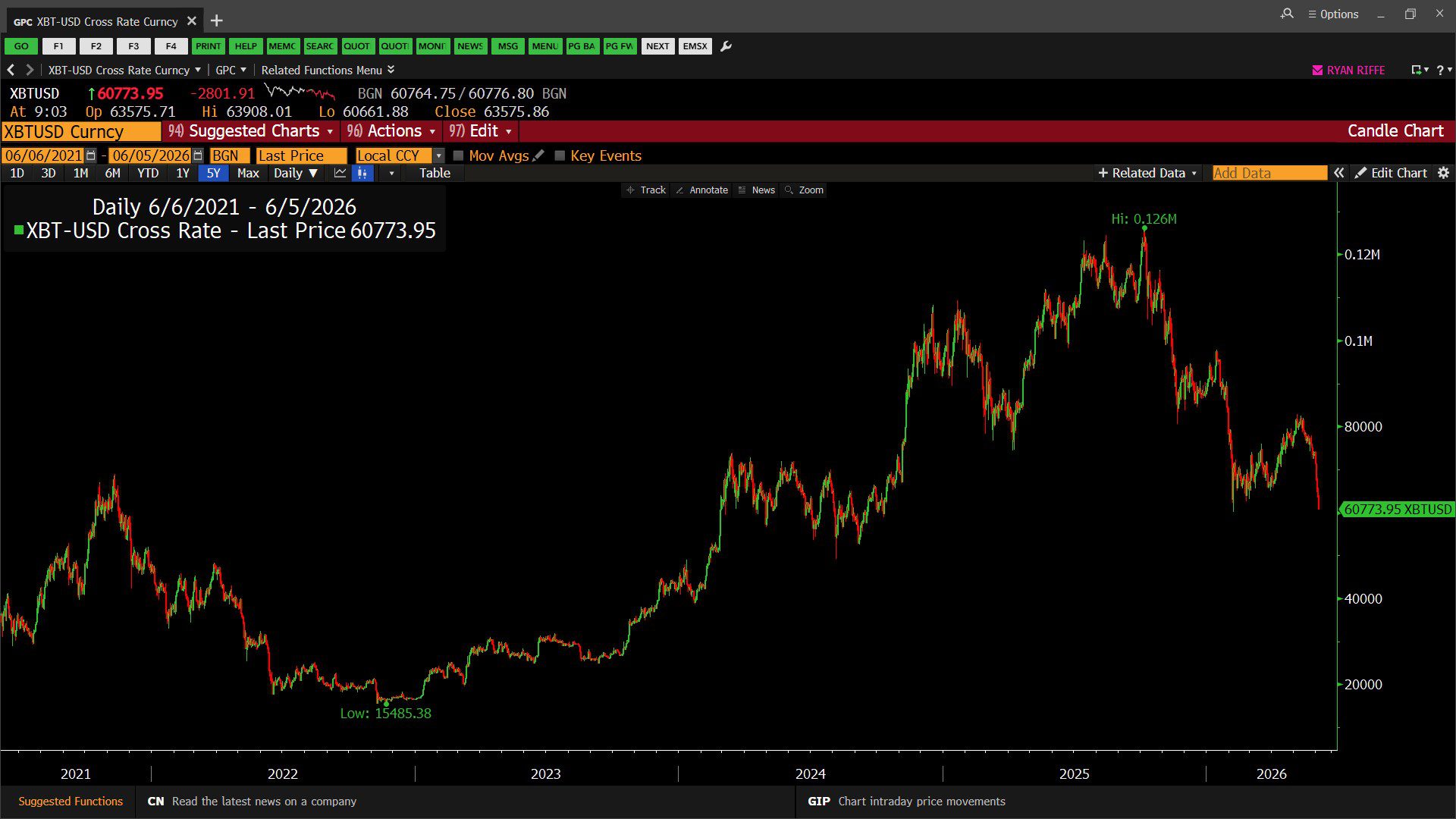Enable the Key Events checkbox
This screenshot has height=819, width=1456.
560,155
